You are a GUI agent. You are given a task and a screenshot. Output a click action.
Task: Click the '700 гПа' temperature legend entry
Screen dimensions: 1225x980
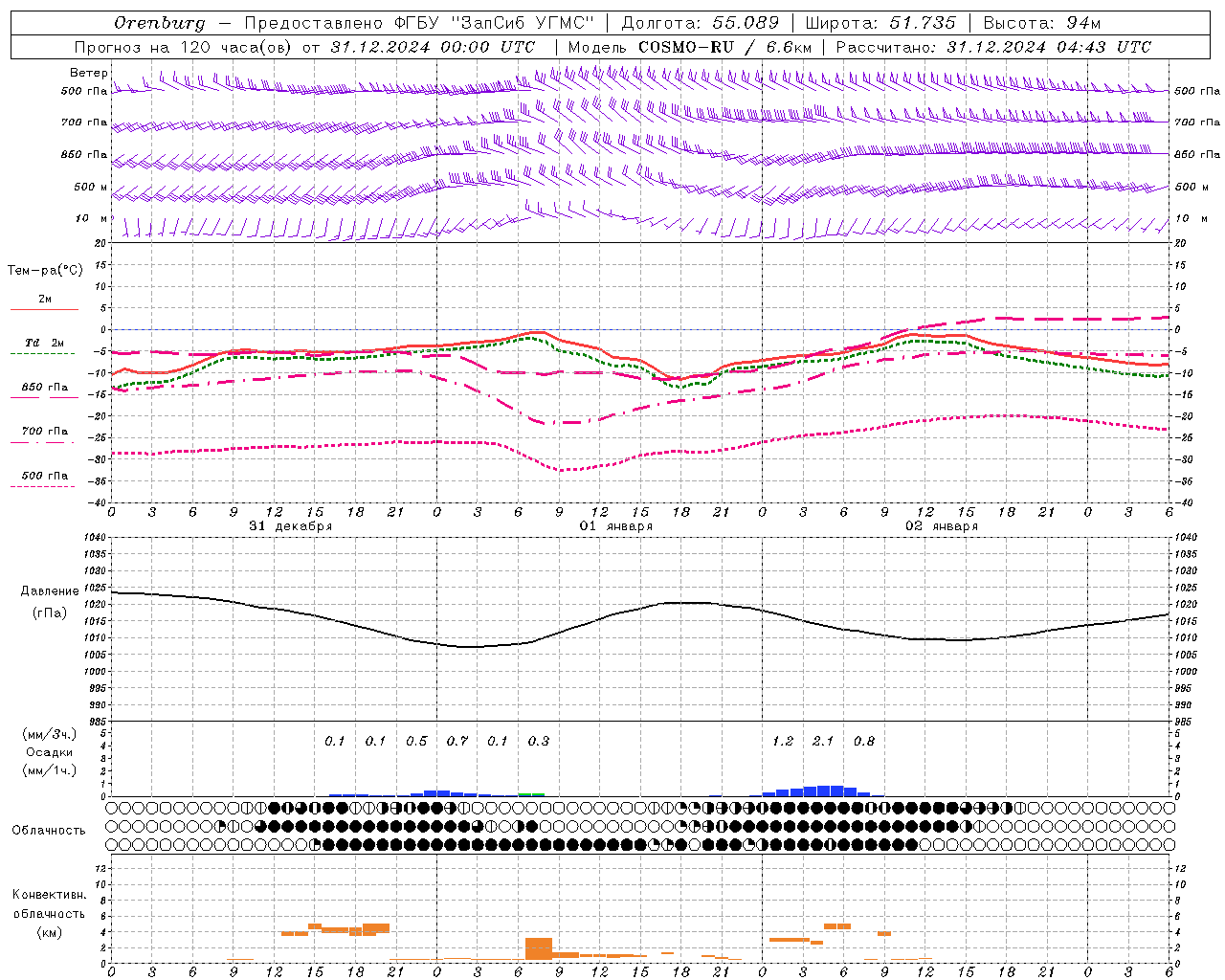click(x=45, y=432)
